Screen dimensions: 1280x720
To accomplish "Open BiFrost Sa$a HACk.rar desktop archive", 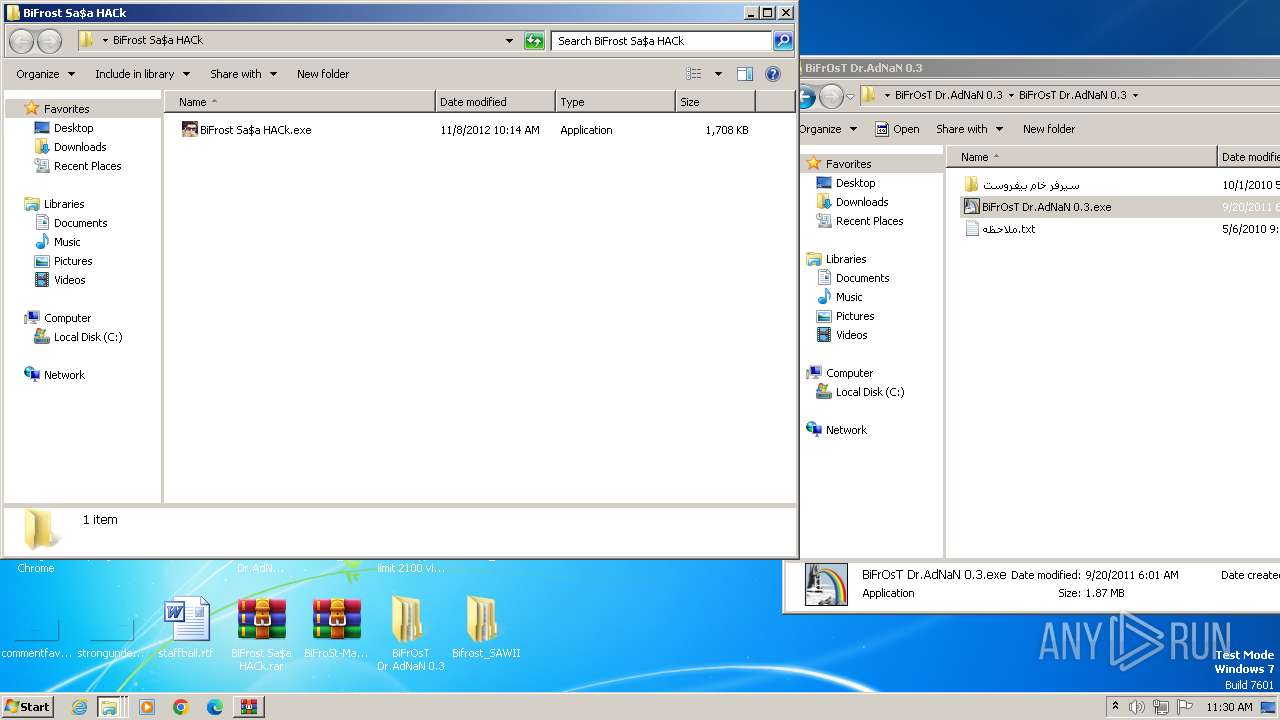I will 261,634.
